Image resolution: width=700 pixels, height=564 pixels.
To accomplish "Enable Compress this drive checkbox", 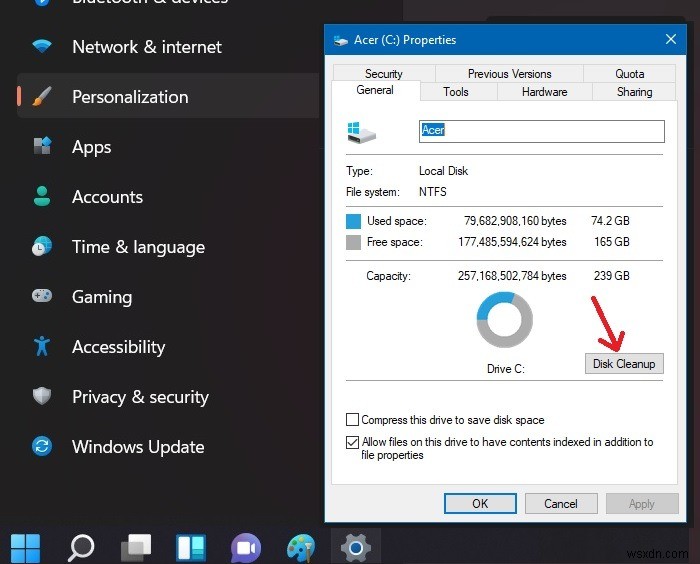I will tap(352, 420).
